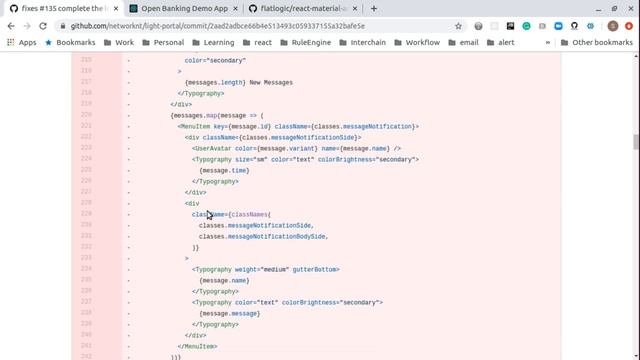Open the Interchain bookmarks folder
This screenshot has height=360, width=640.
tap(362, 42)
